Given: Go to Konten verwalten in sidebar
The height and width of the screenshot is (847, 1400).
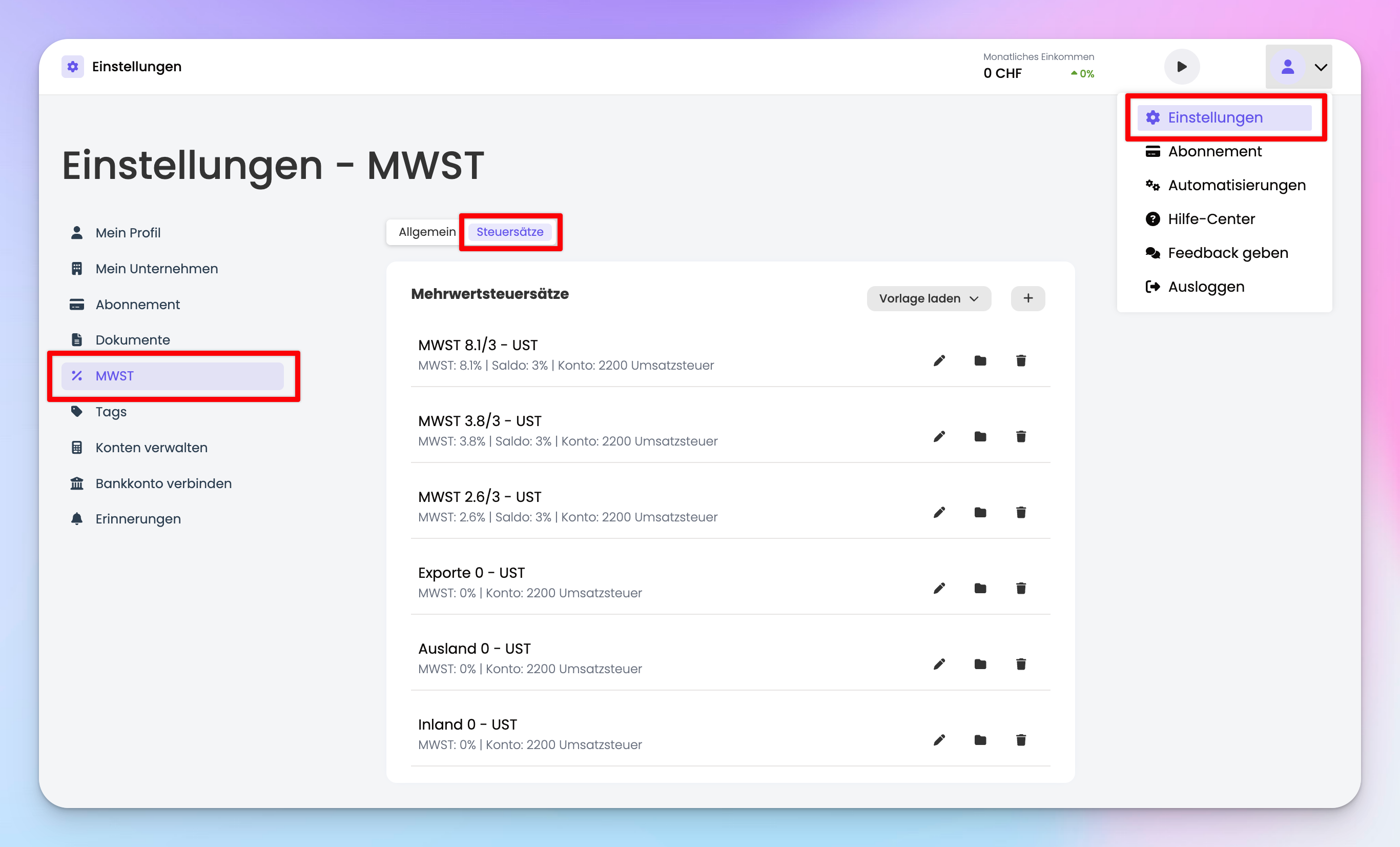Looking at the screenshot, I should pyautogui.click(x=151, y=448).
